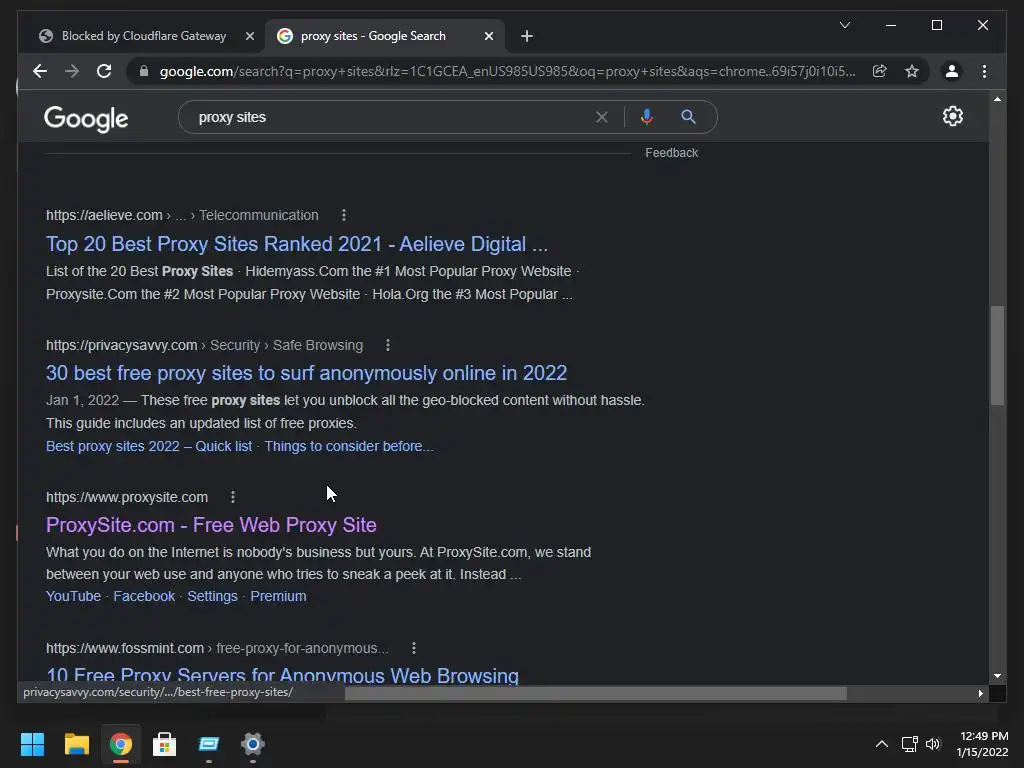Open 30 best free proxy sites result
1024x768 pixels.
pos(306,373)
